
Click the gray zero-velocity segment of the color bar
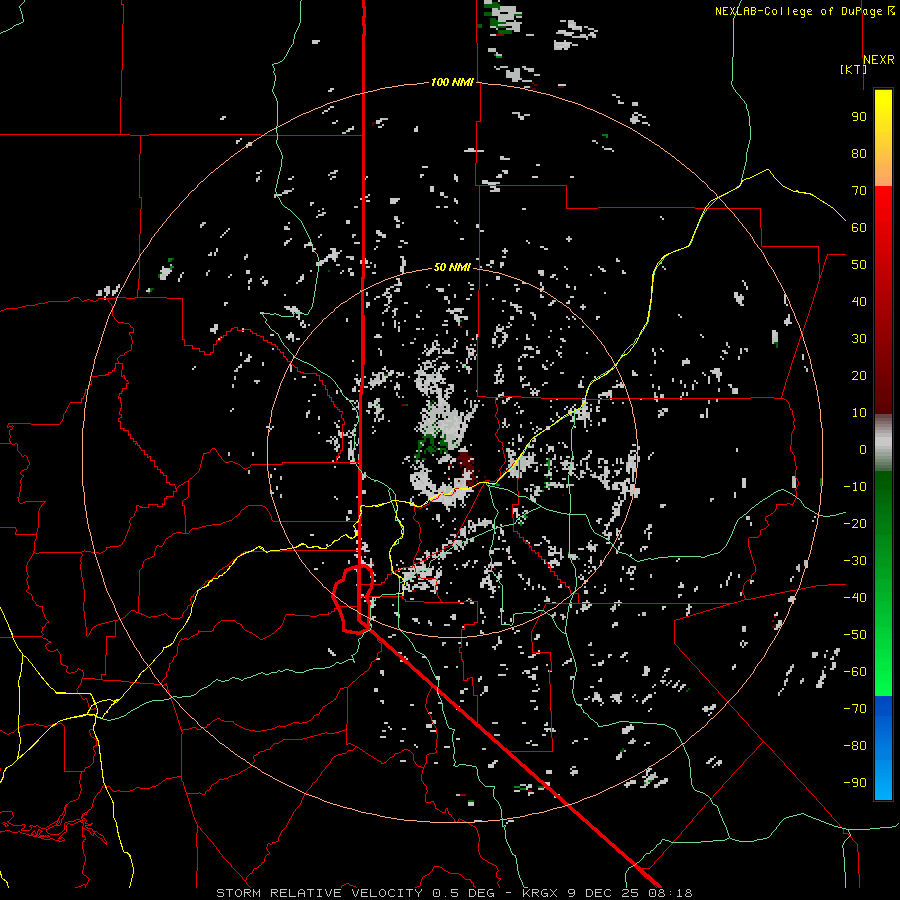coord(883,443)
